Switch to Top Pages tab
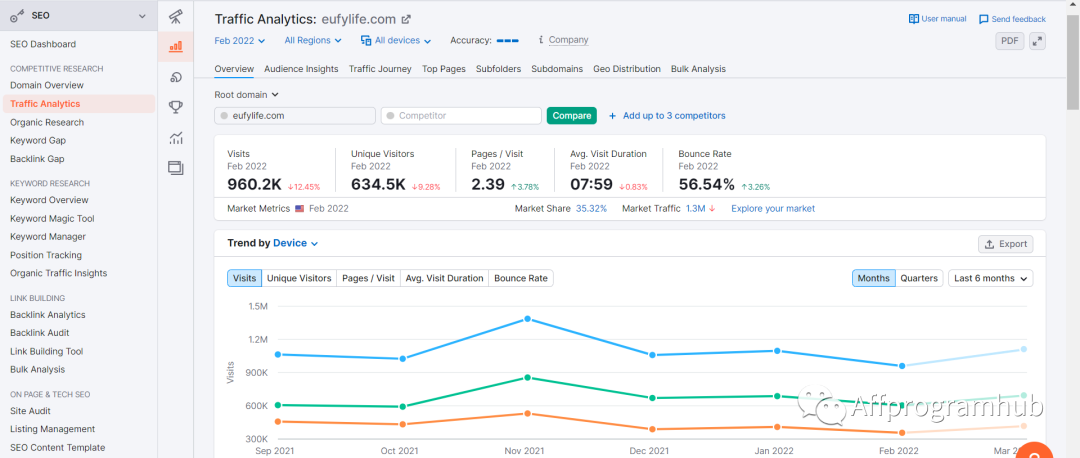The height and width of the screenshot is (458, 1080). coord(444,69)
